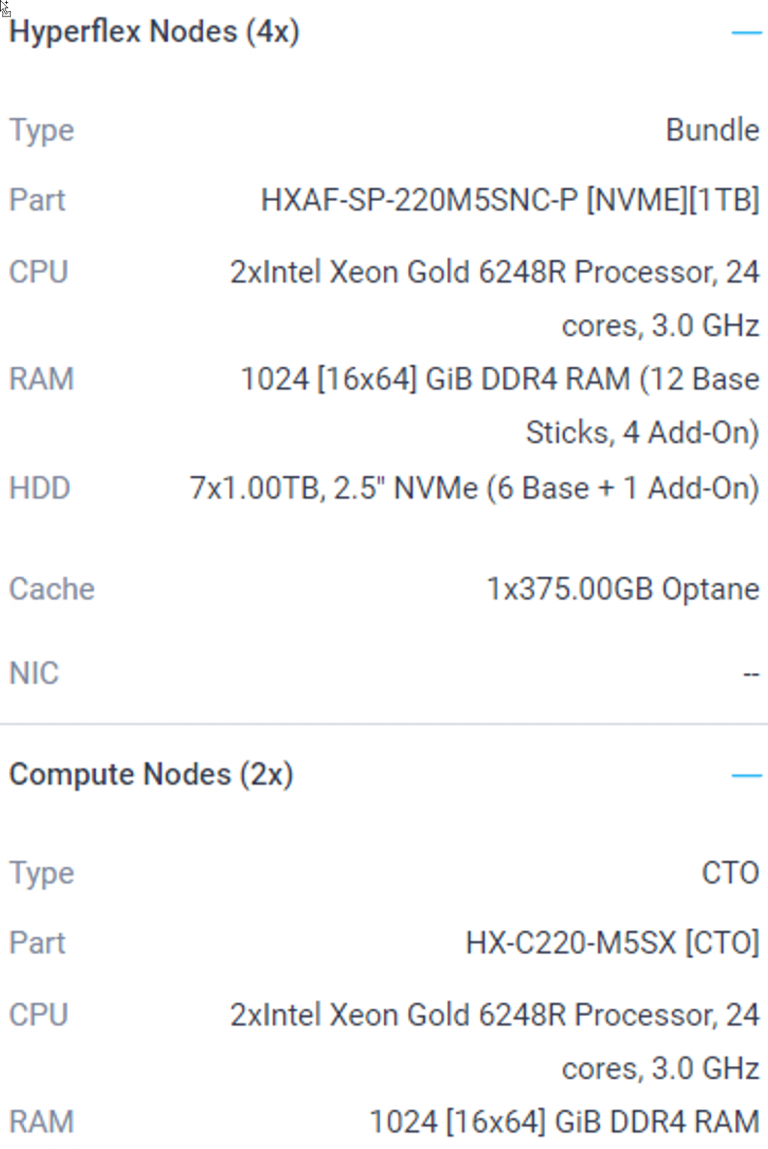The height and width of the screenshot is (1149, 768).
Task: Click the Cache row label
Action: (x=52, y=589)
